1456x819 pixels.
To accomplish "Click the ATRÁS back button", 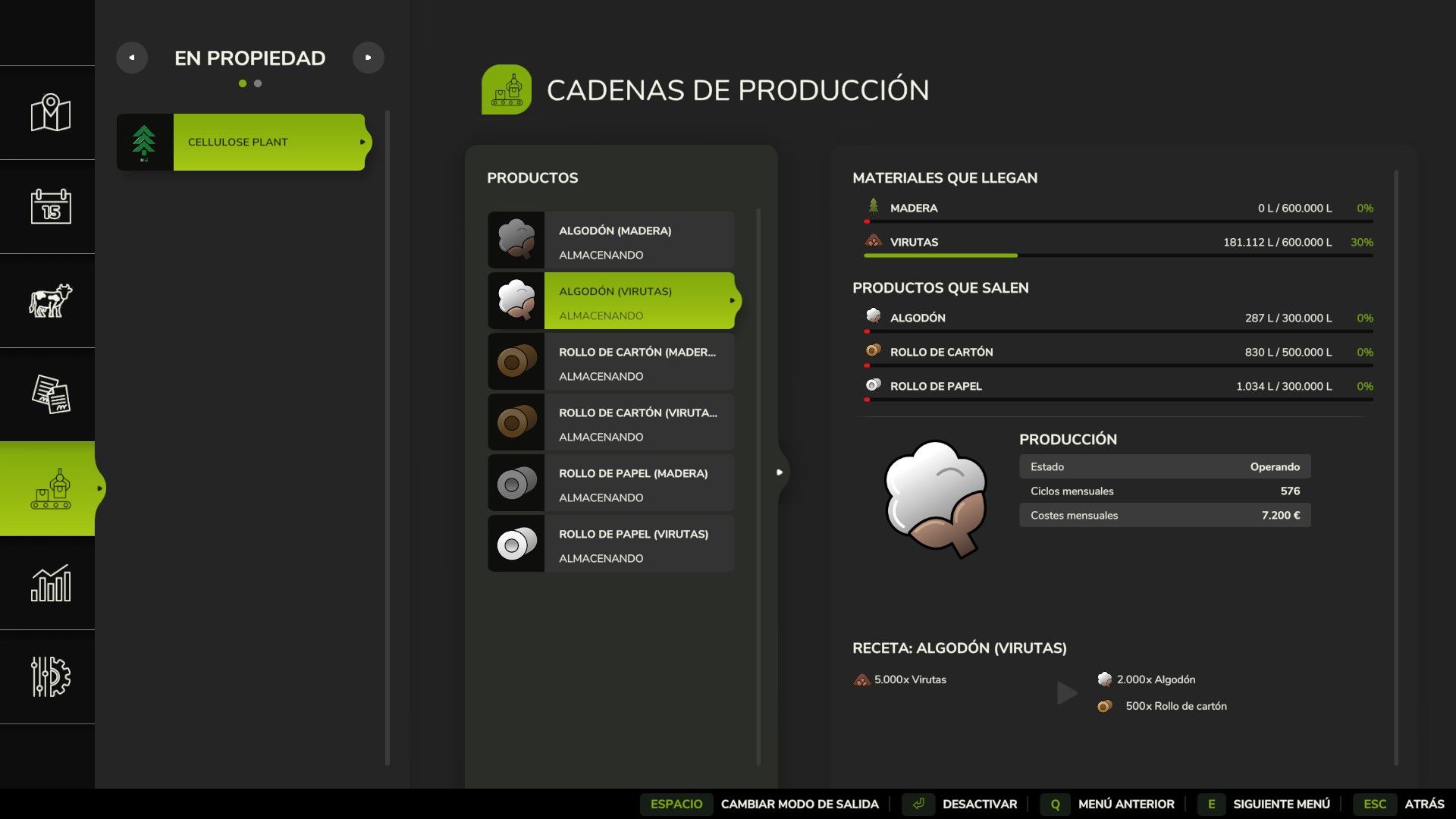I will 1423,804.
